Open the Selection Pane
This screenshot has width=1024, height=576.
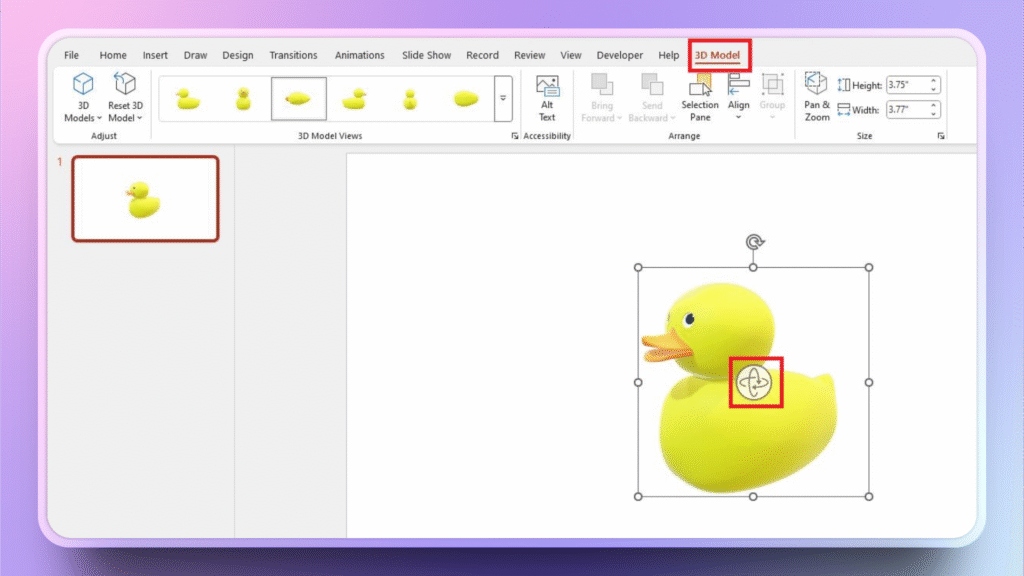700,97
